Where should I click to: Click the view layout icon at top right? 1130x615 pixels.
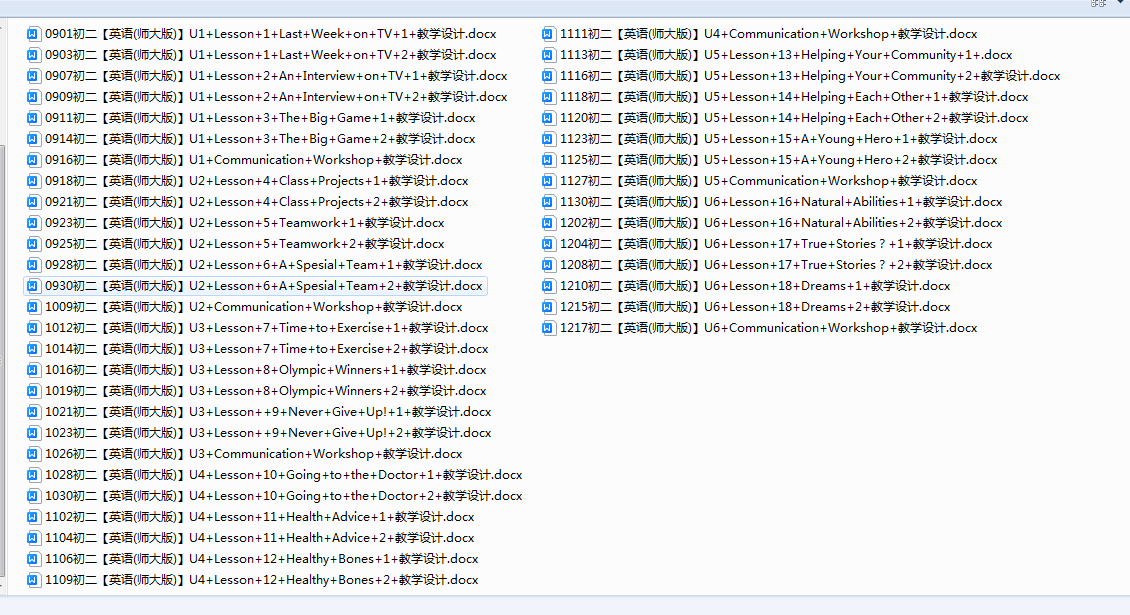pyautogui.click(x=1096, y=4)
